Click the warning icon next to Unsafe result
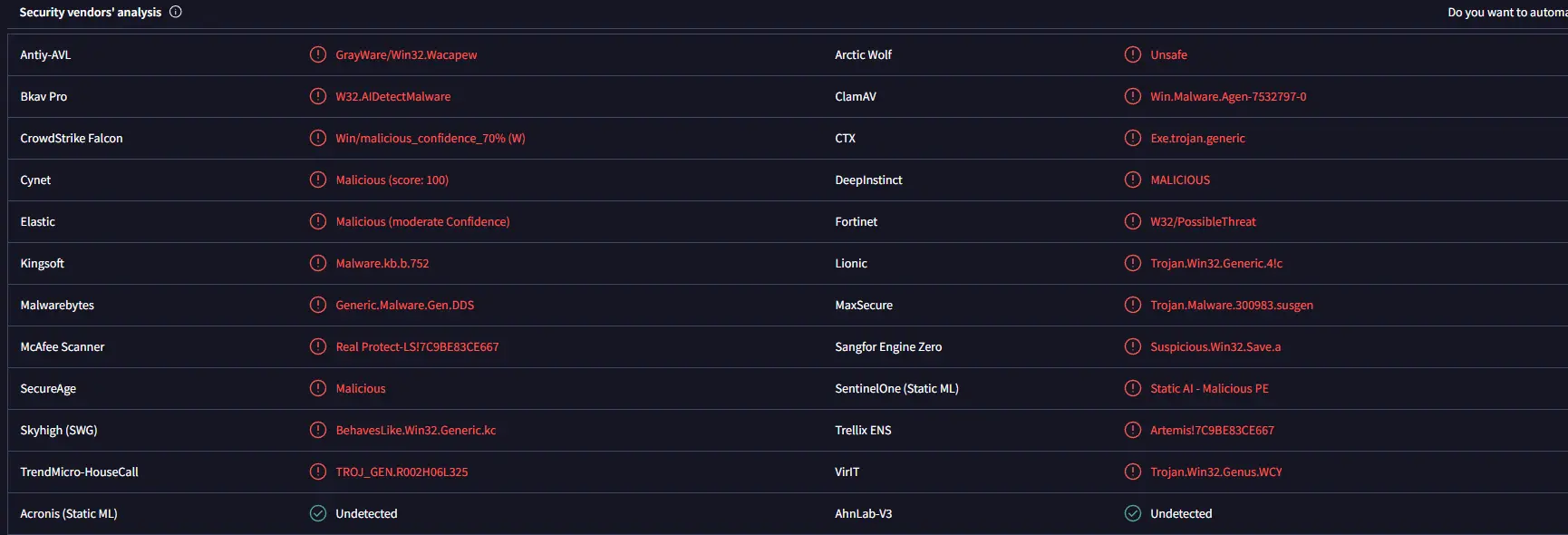Image resolution: width=1568 pixels, height=535 pixels. pos(1133,54)
